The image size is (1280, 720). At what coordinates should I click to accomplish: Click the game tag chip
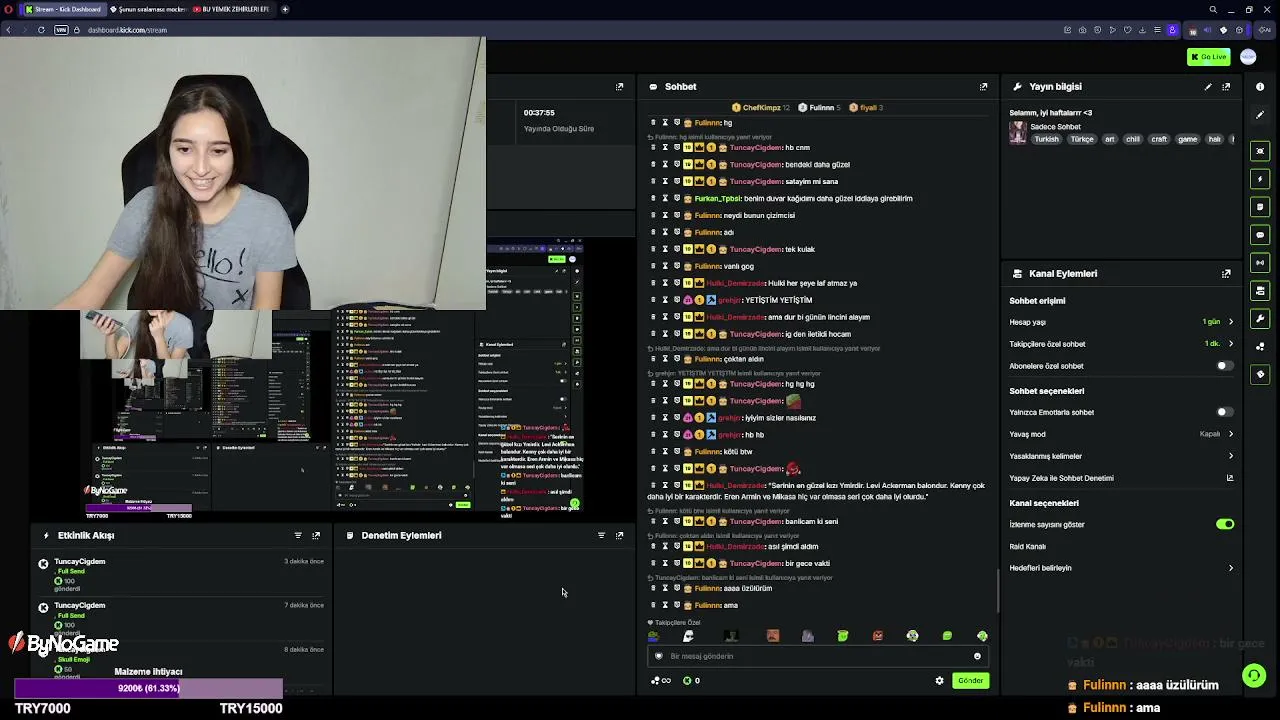(1188, 140)
